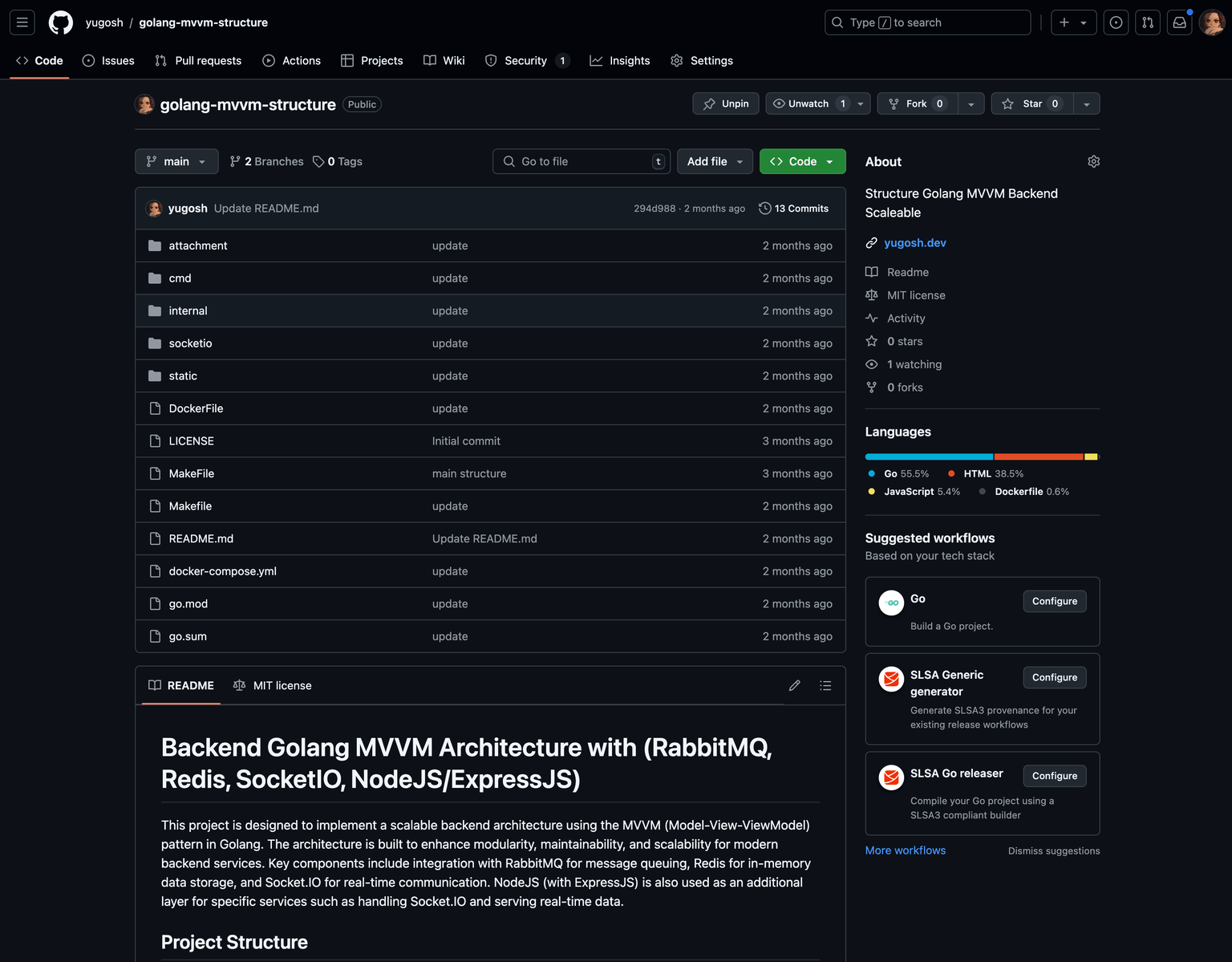Viewport: 1232px width, 962px height.
Task: Expand the main branch selector
Action: click(176, 161)
